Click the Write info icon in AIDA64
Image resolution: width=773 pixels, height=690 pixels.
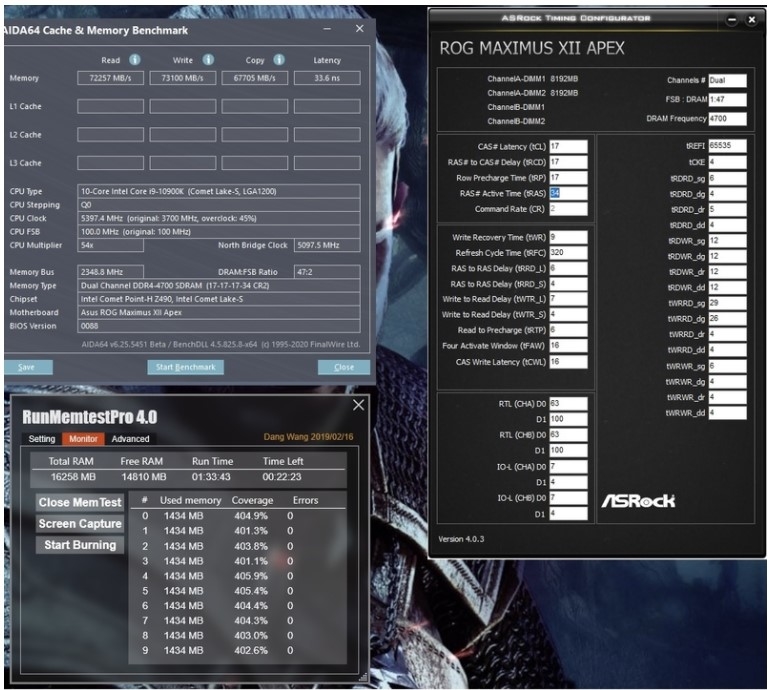pyautogui.click(x=209, y=60)
